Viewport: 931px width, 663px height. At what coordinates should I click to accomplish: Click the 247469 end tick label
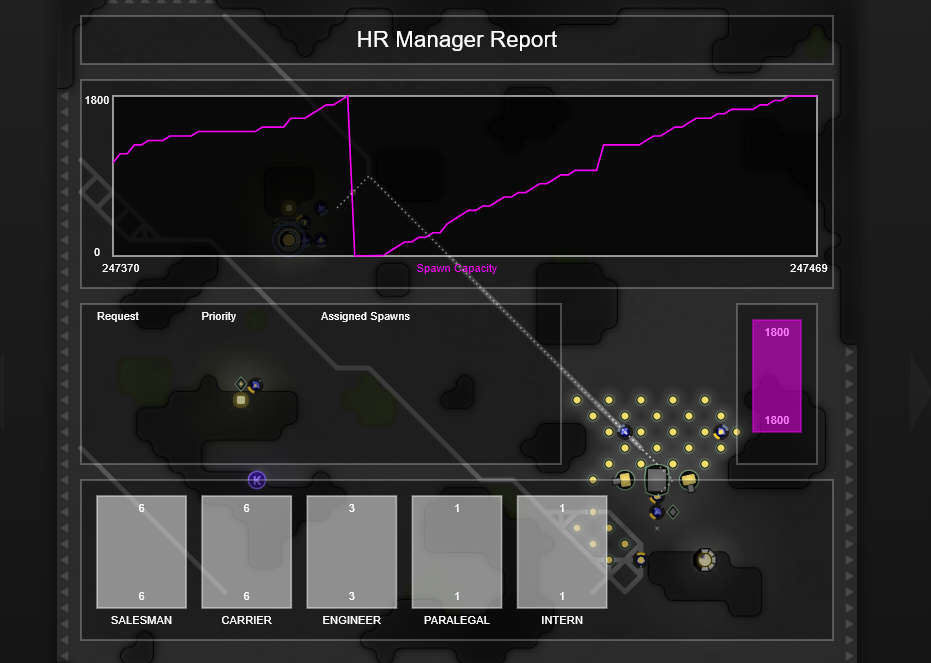pyautogui.click(x=809, y=268)
